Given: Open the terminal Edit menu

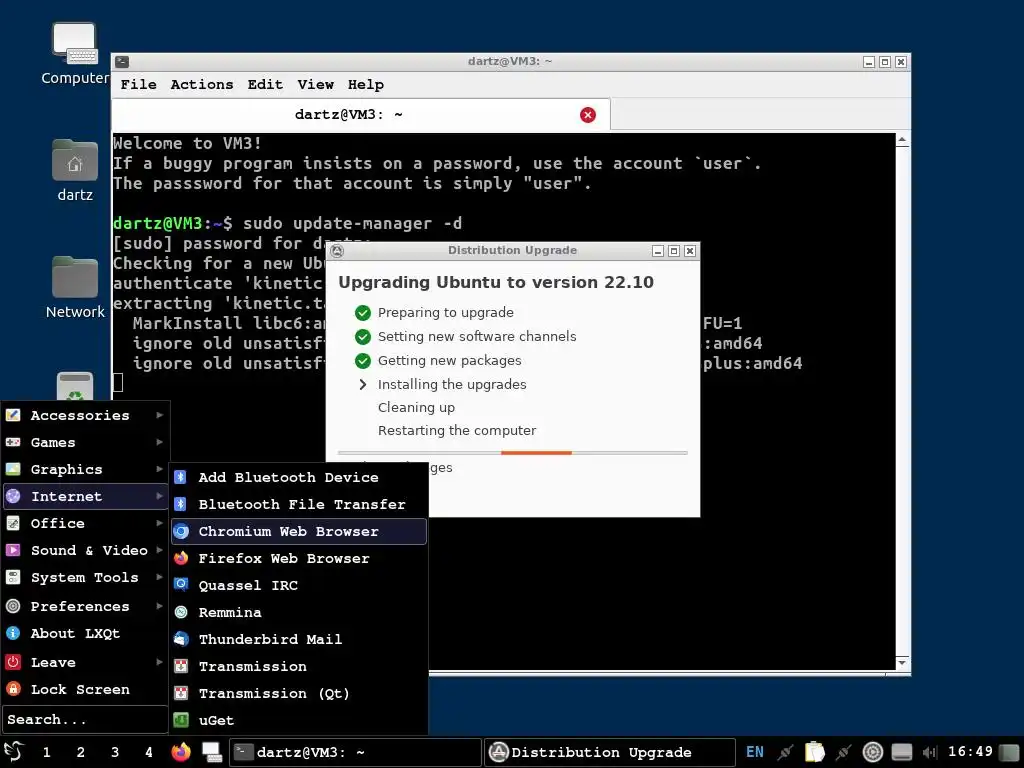Looking at the screenshot, I should [265, 84].
